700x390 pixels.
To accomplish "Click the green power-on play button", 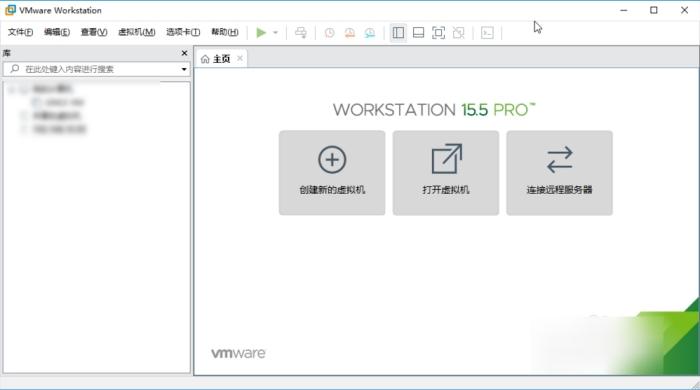I will pyautogui.click(x=261, y=33).
